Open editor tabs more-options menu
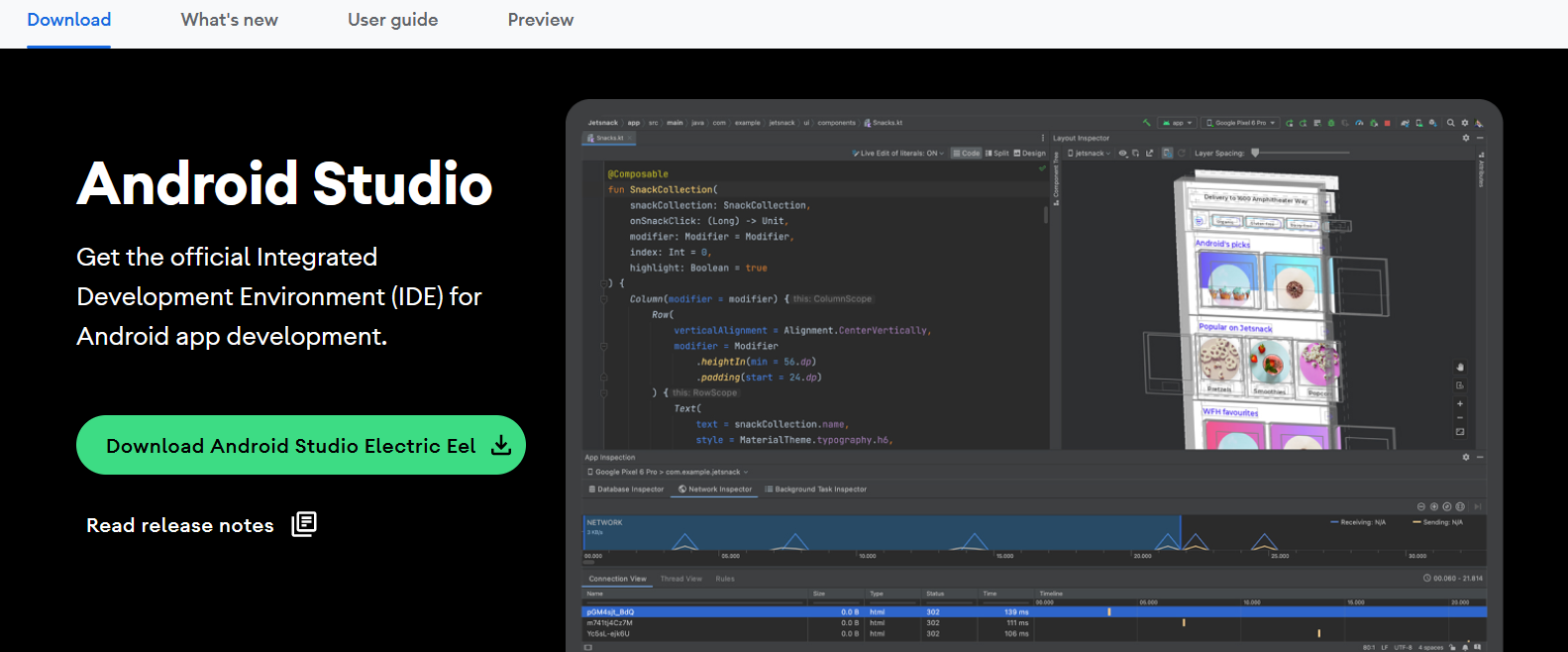 coord(1042,138)
